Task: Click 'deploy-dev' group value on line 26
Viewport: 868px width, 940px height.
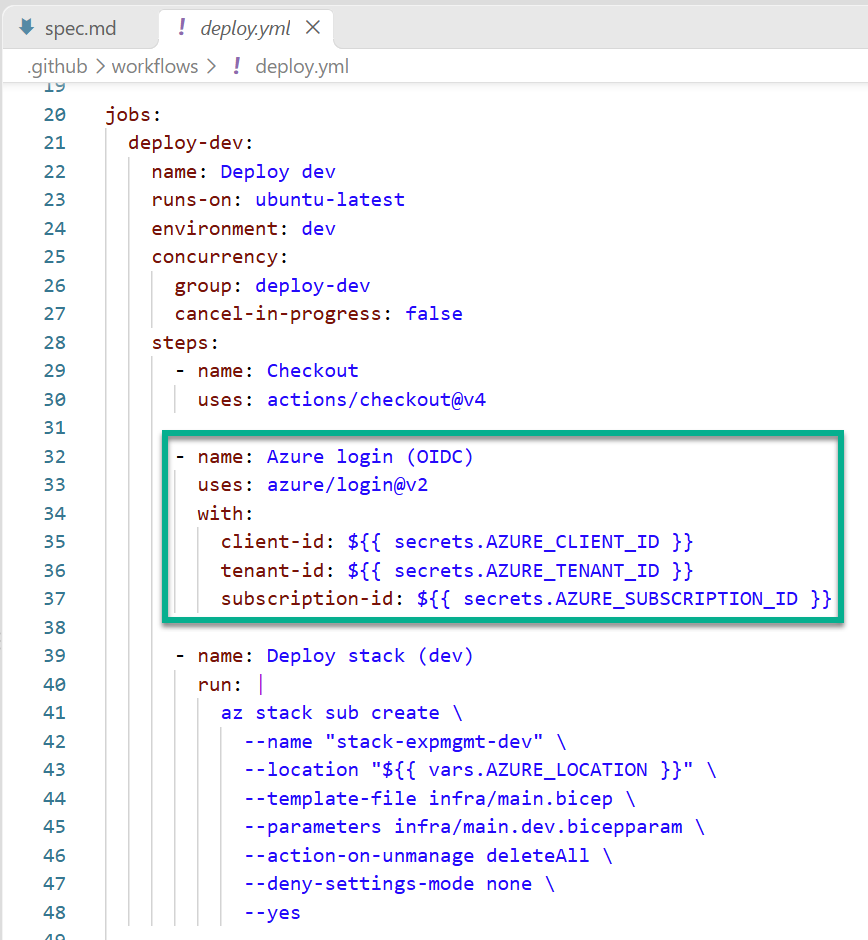Action: [313, 286]
